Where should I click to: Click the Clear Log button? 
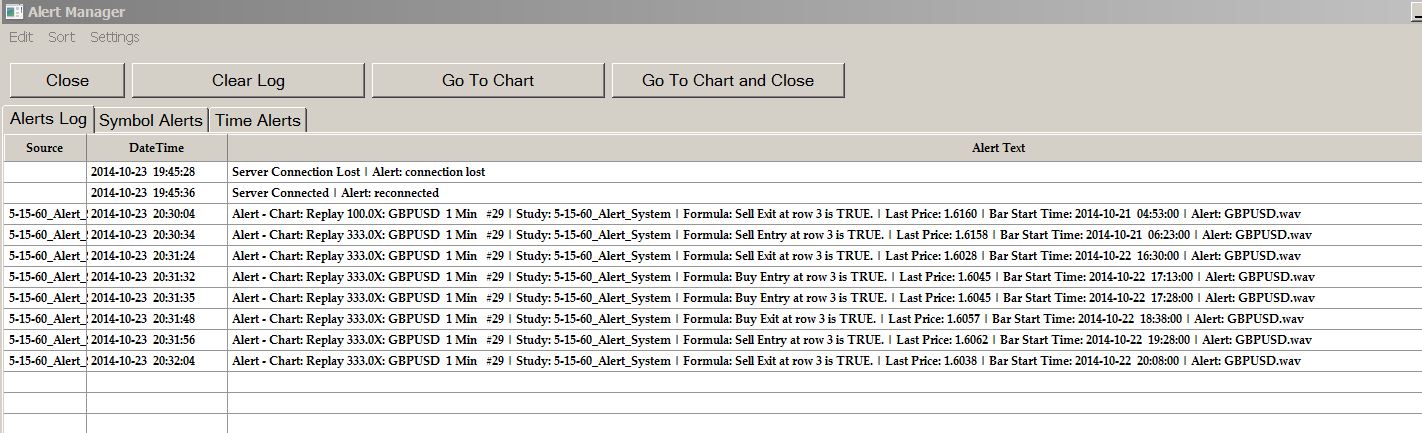248,80
